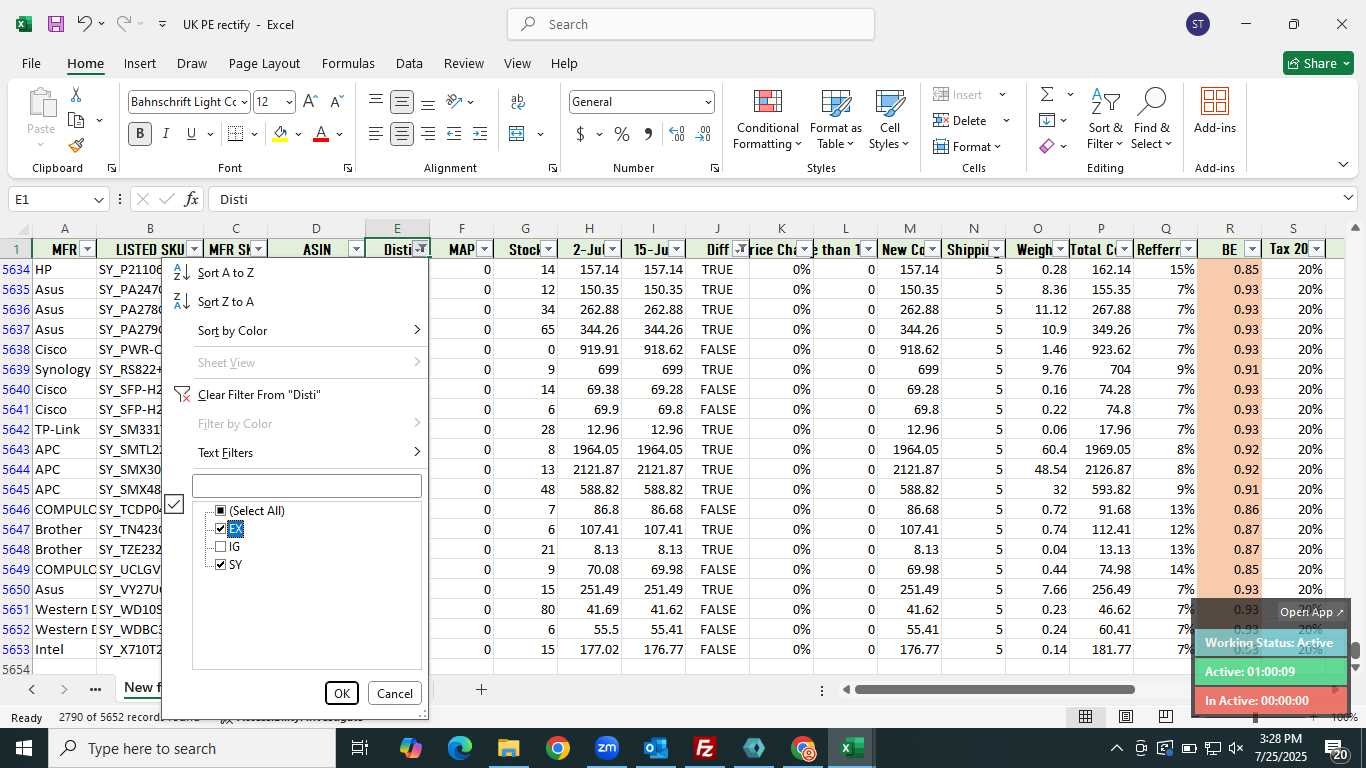This screenshot has height=768, width=1366.
Task: Click the Cut scissors icon
Action: (76, 95)
